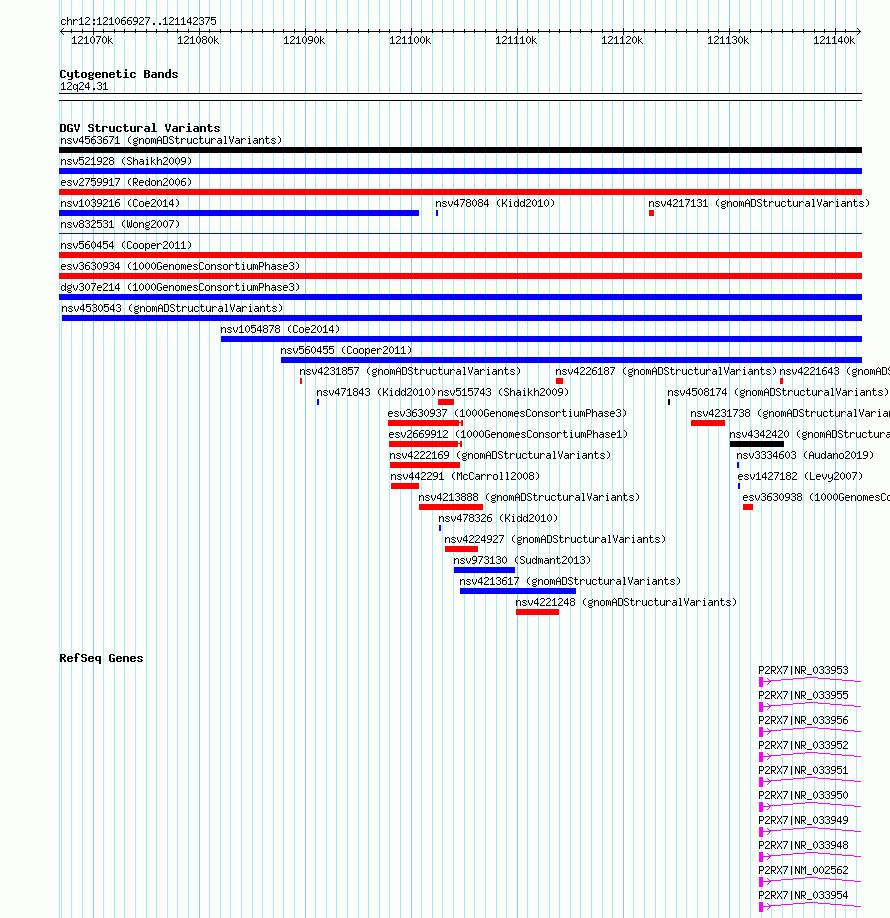Select nsv4231738 gnomAD variant label
This screenshot has width=890, height=918.
tap(790, 414)
